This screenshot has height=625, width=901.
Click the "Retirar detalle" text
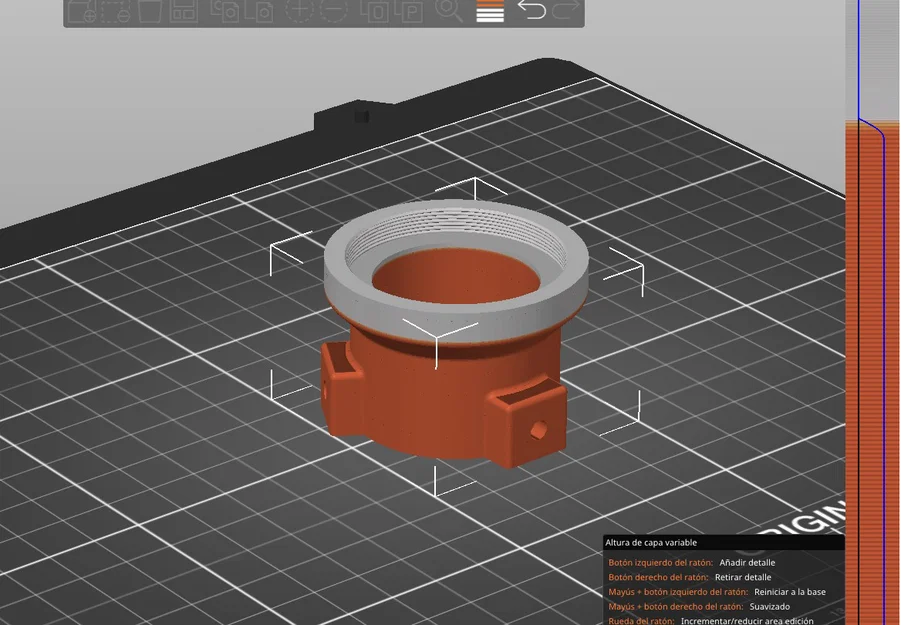coord(743,577)
